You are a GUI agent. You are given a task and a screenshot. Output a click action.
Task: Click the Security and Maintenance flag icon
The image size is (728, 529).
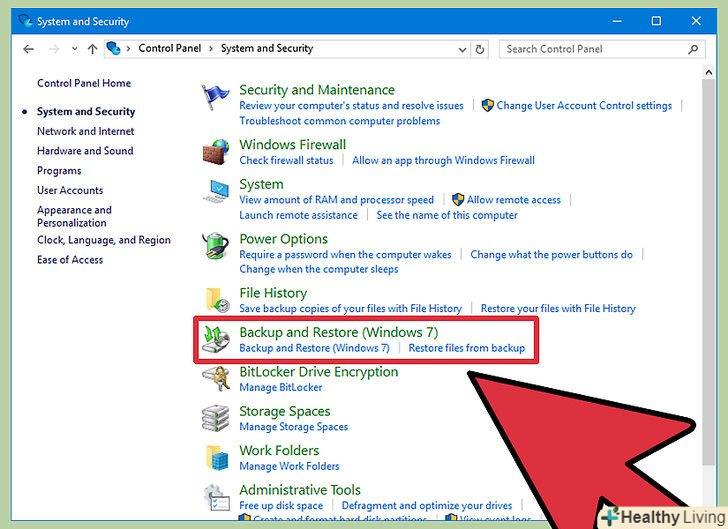point(215,97)
